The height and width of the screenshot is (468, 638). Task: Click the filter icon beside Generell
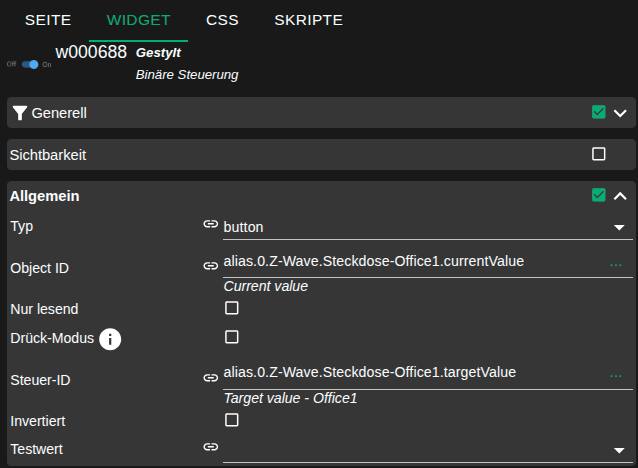[20, 113]
